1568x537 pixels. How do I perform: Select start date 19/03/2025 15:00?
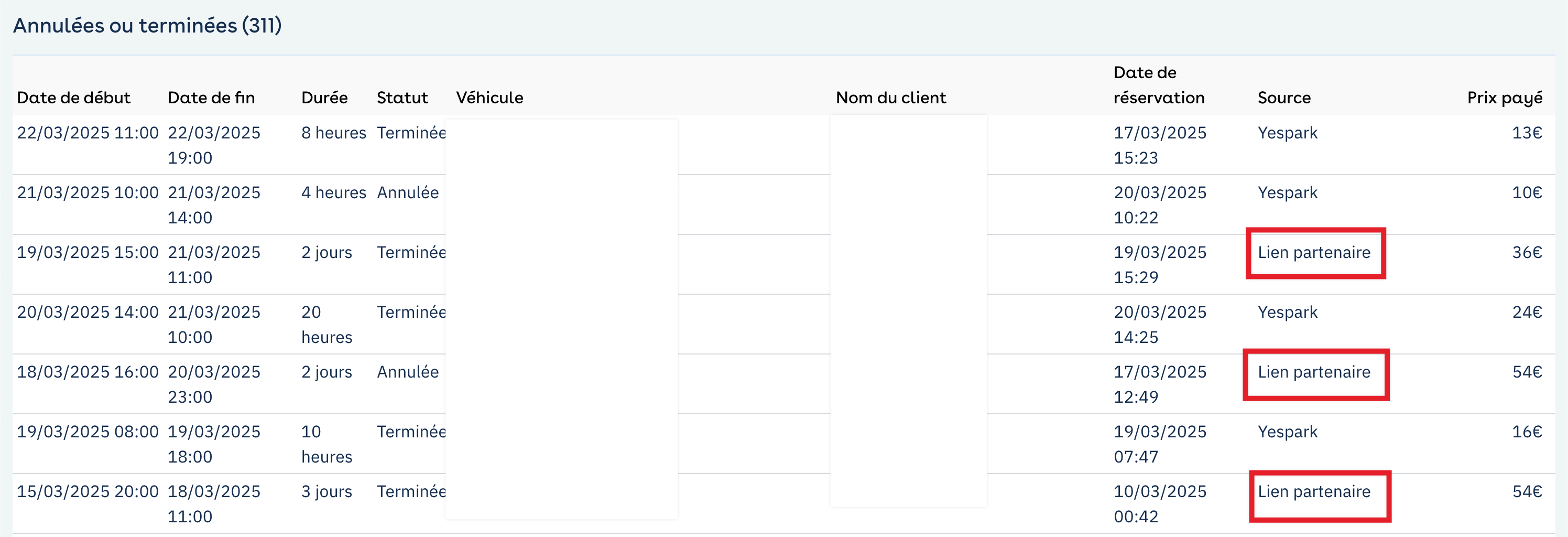[x=88, y=252]
